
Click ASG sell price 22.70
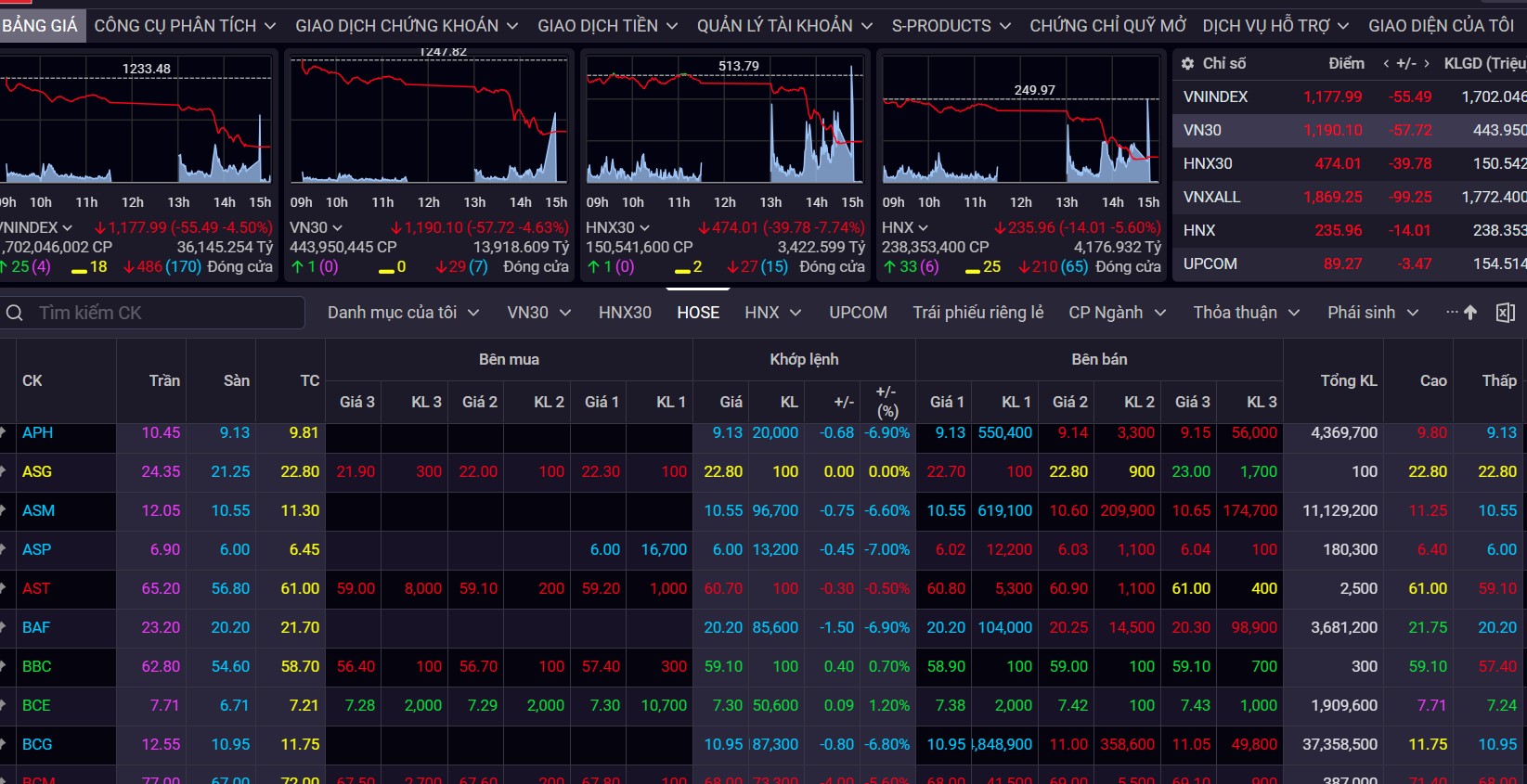pyautogui.click(x=946, y=471)
